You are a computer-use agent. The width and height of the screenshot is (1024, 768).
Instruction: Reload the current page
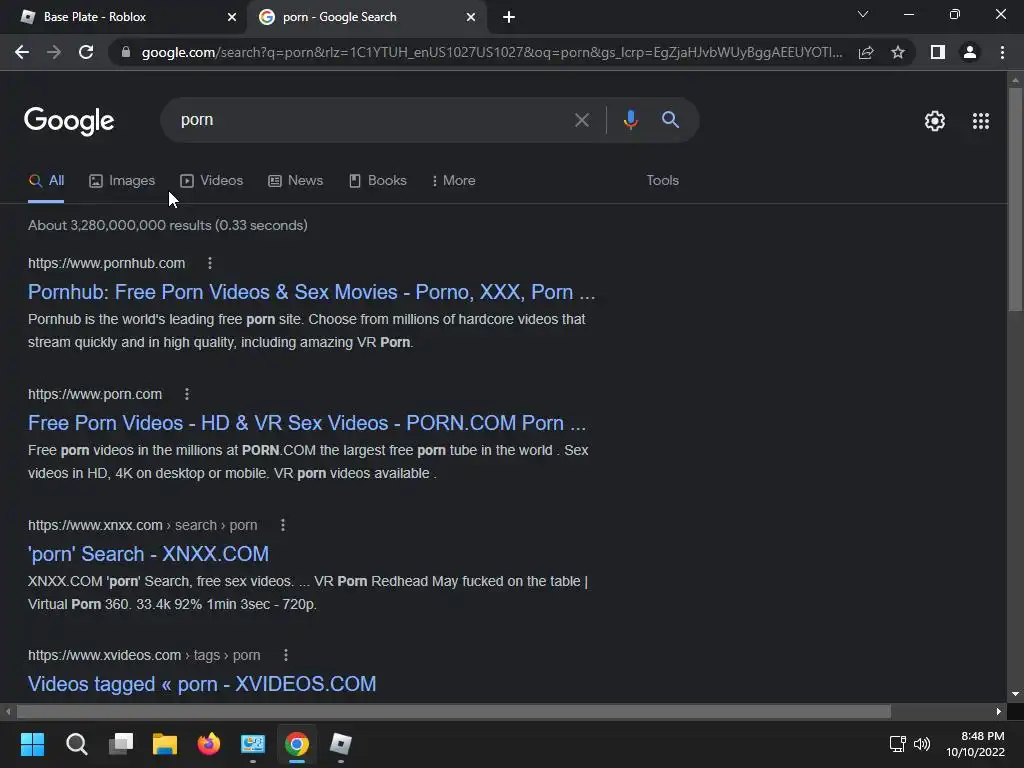pyautogui.click(x=86, y=52)
